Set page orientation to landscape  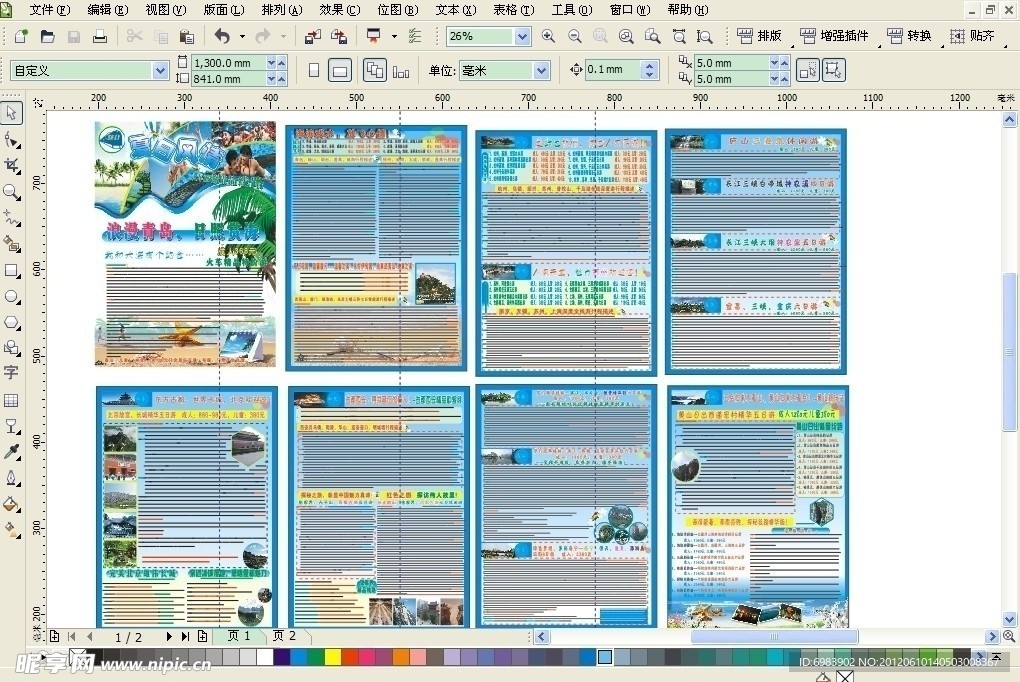point(340,71)
